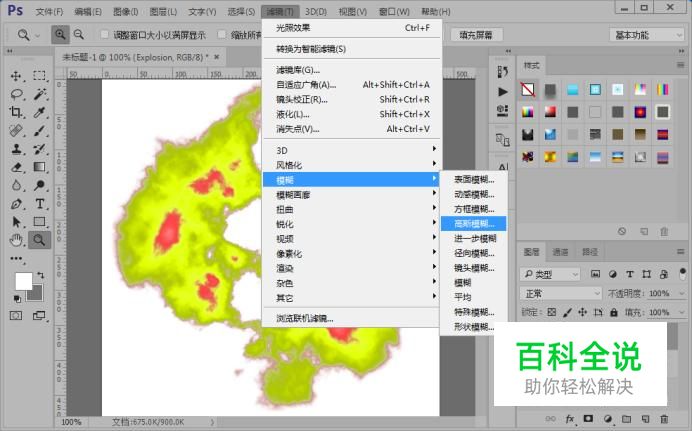Delete layer trash icon in Layers panel

tap(664, 419)
